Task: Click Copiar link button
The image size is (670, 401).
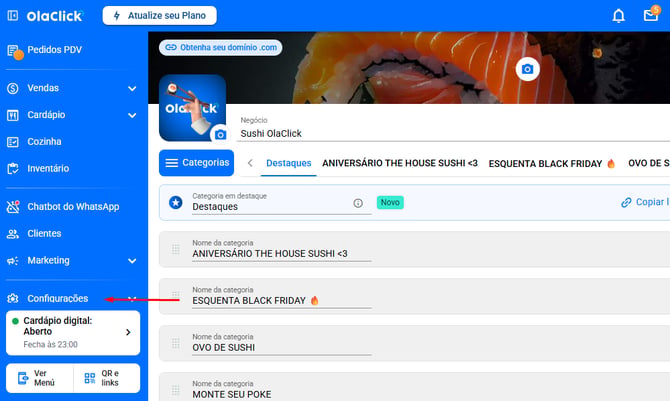Action: [x=645, y=202]
